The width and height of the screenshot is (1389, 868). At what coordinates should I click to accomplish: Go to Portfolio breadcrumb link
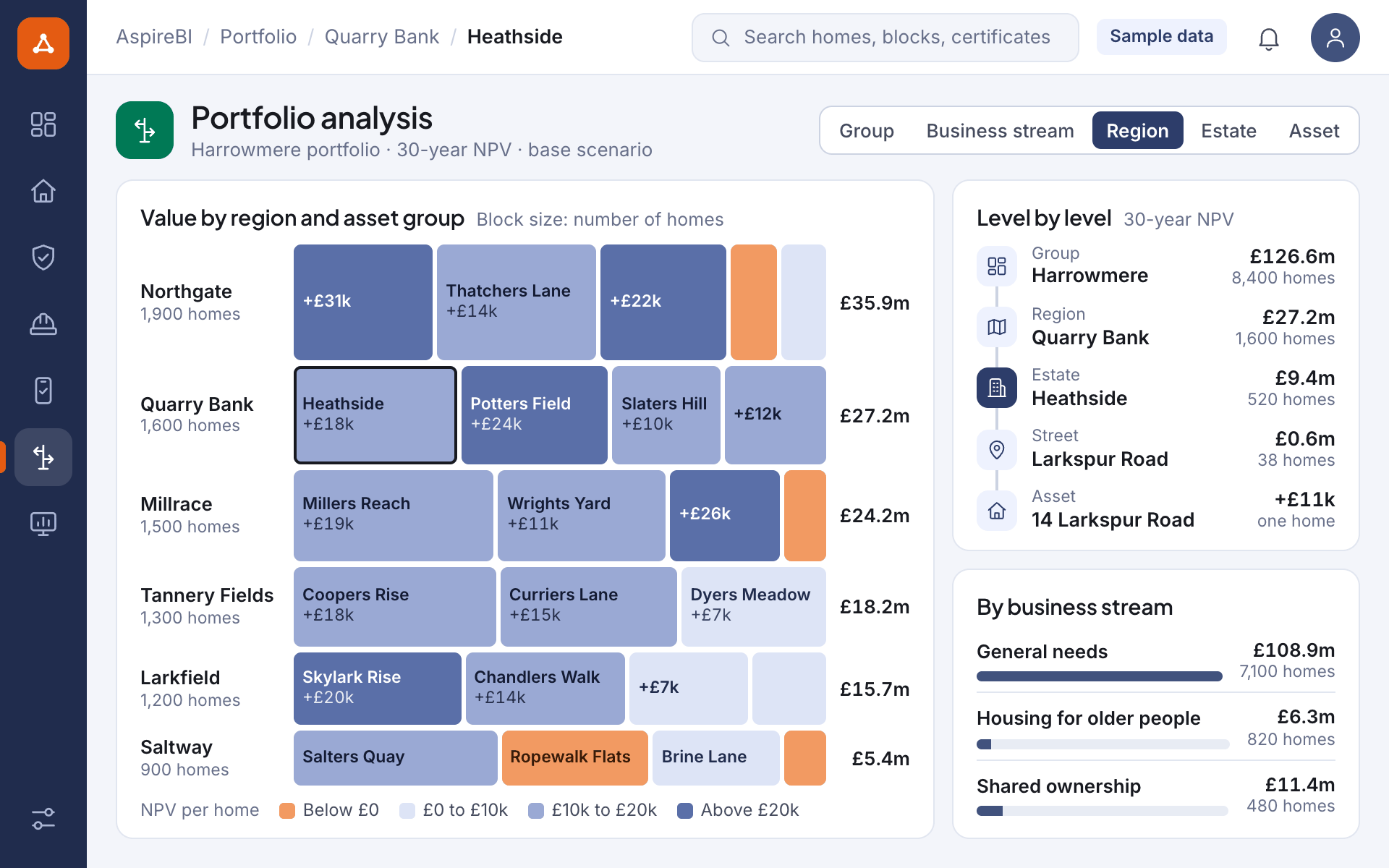click(x=258, y=37)
